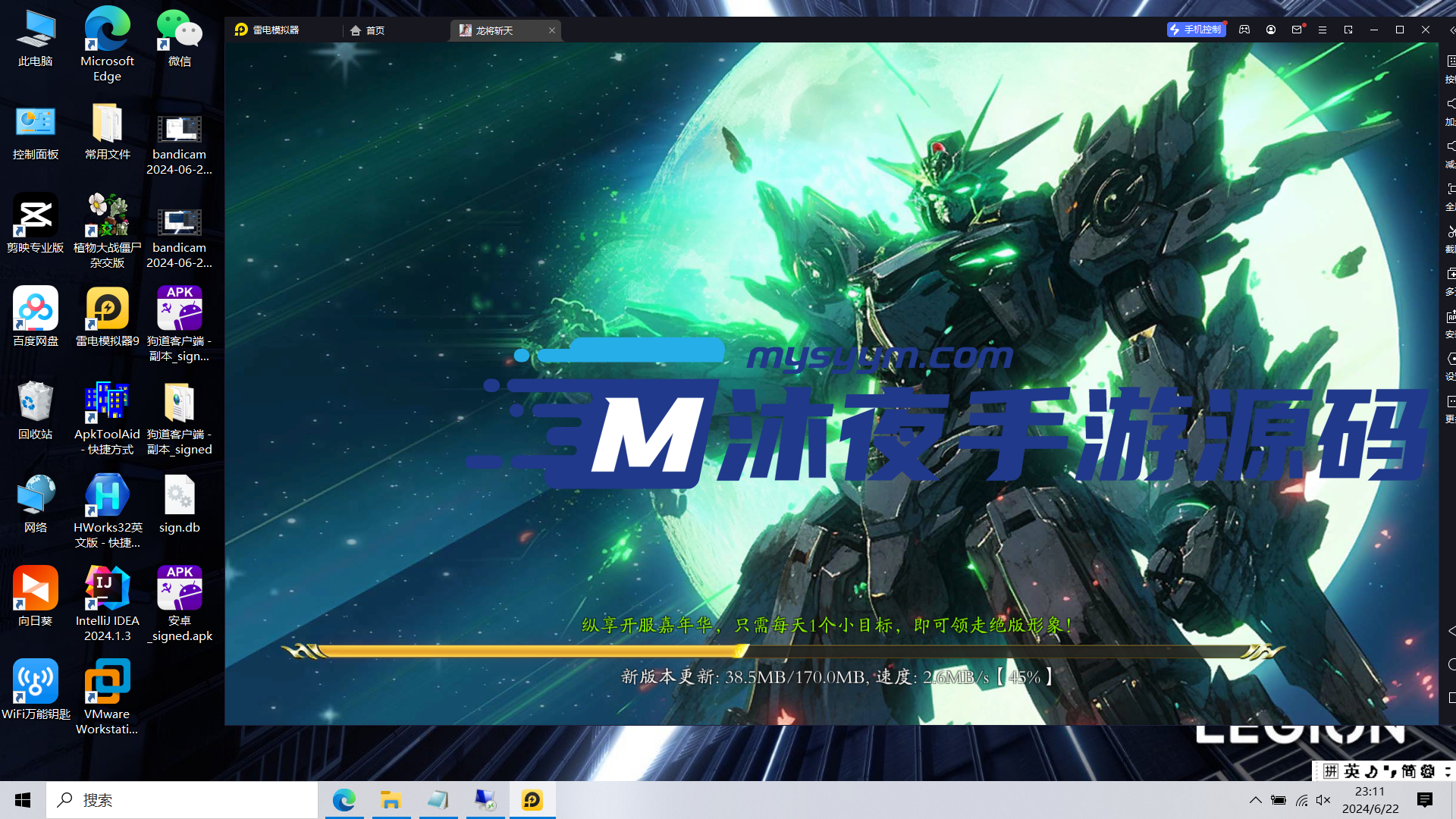The width and height of the screenshot is (1456, 819).
Task: Open the user account icon
Action: click(1271, 30)
